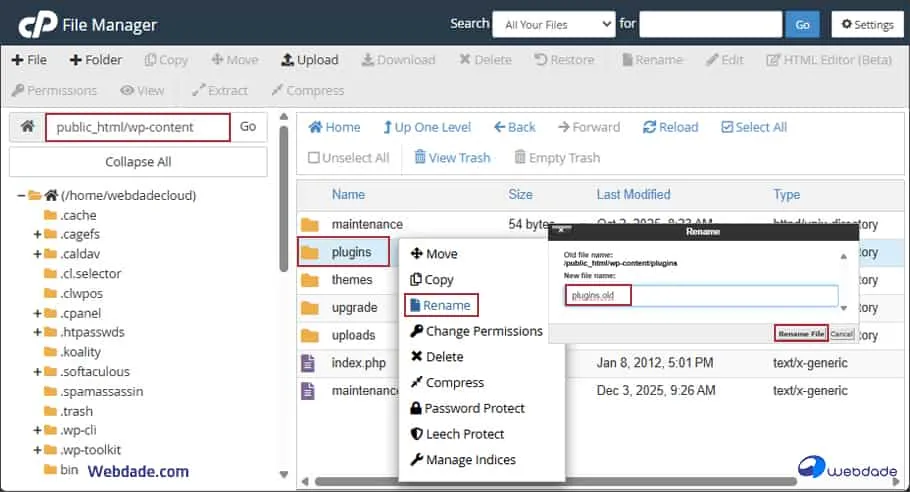
Task: Click the home icon beside the path field
Action: pos(27,127)
